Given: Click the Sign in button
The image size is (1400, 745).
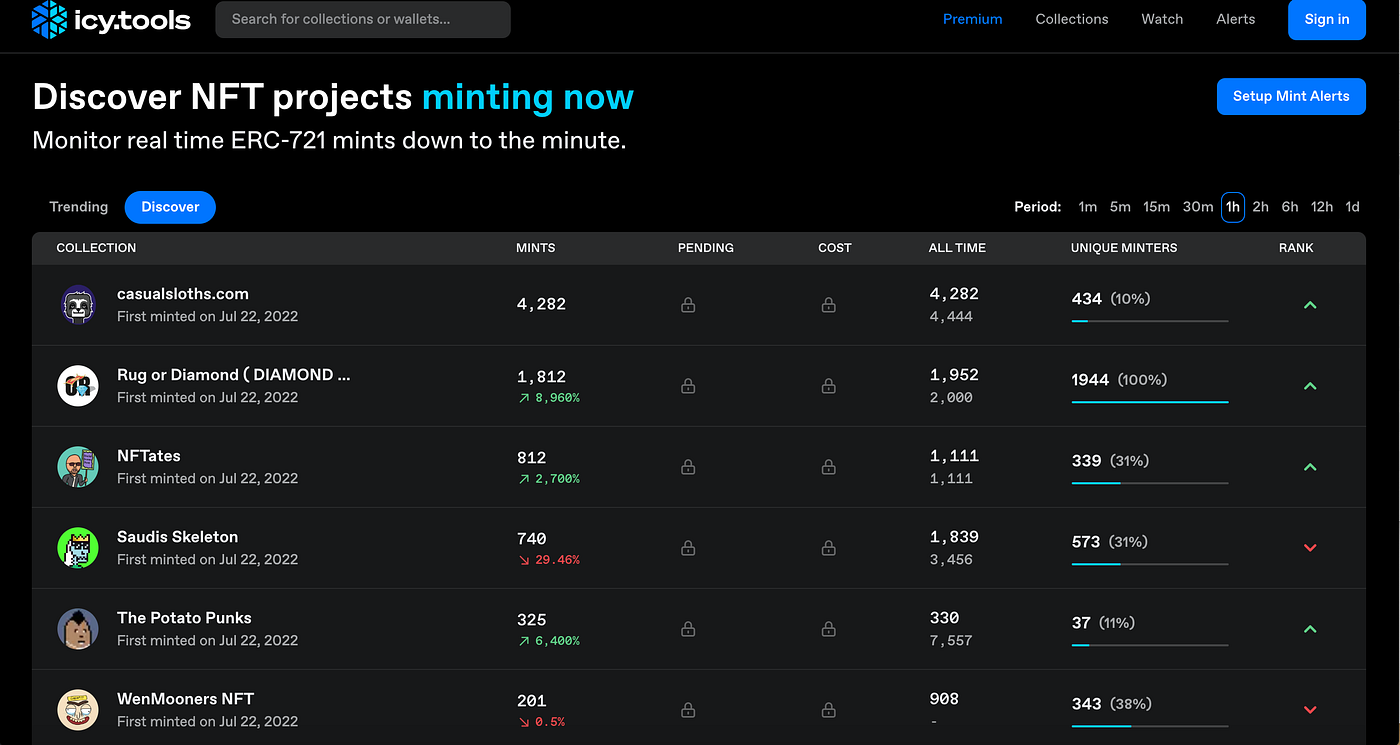Looking at the screenshot, I should click(x=1327, y=19).
